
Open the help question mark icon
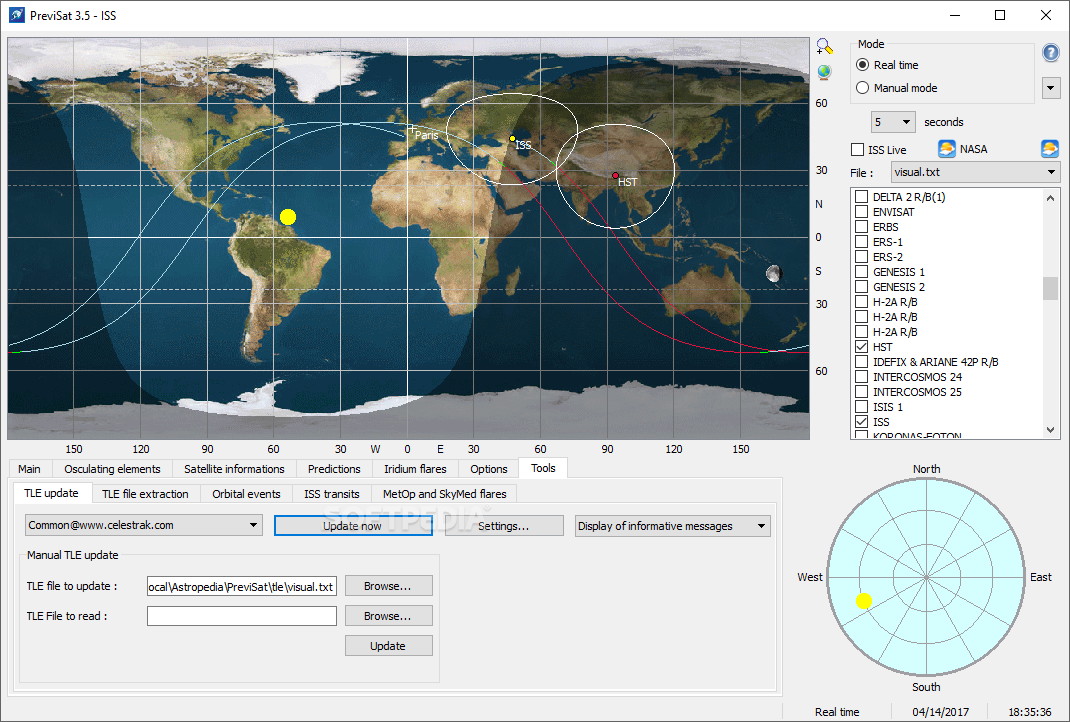pyautogui.click(x=1051, y=52)
